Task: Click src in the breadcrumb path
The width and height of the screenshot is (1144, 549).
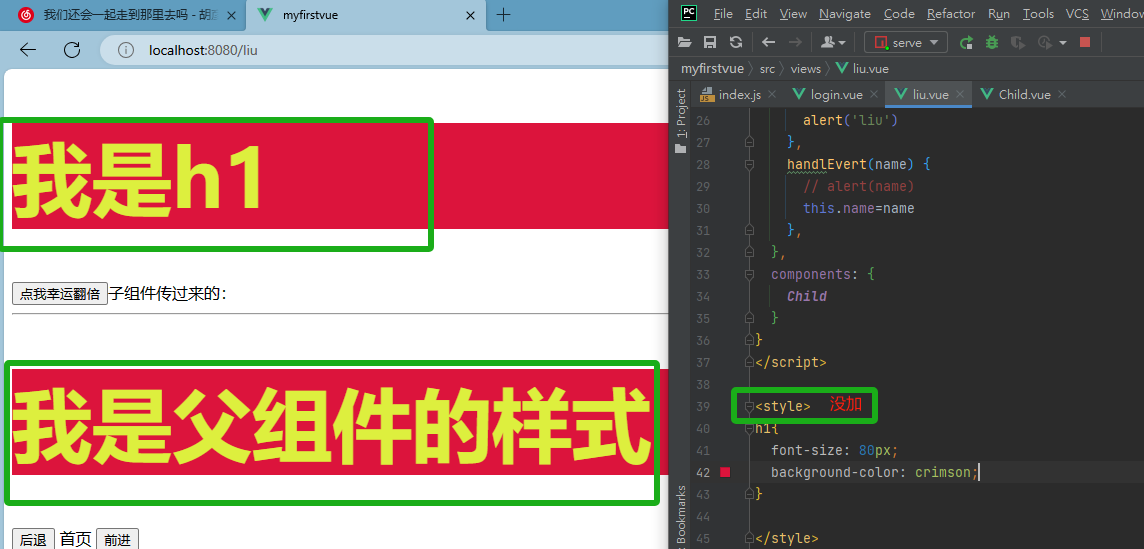Action: tap(767, 69)
